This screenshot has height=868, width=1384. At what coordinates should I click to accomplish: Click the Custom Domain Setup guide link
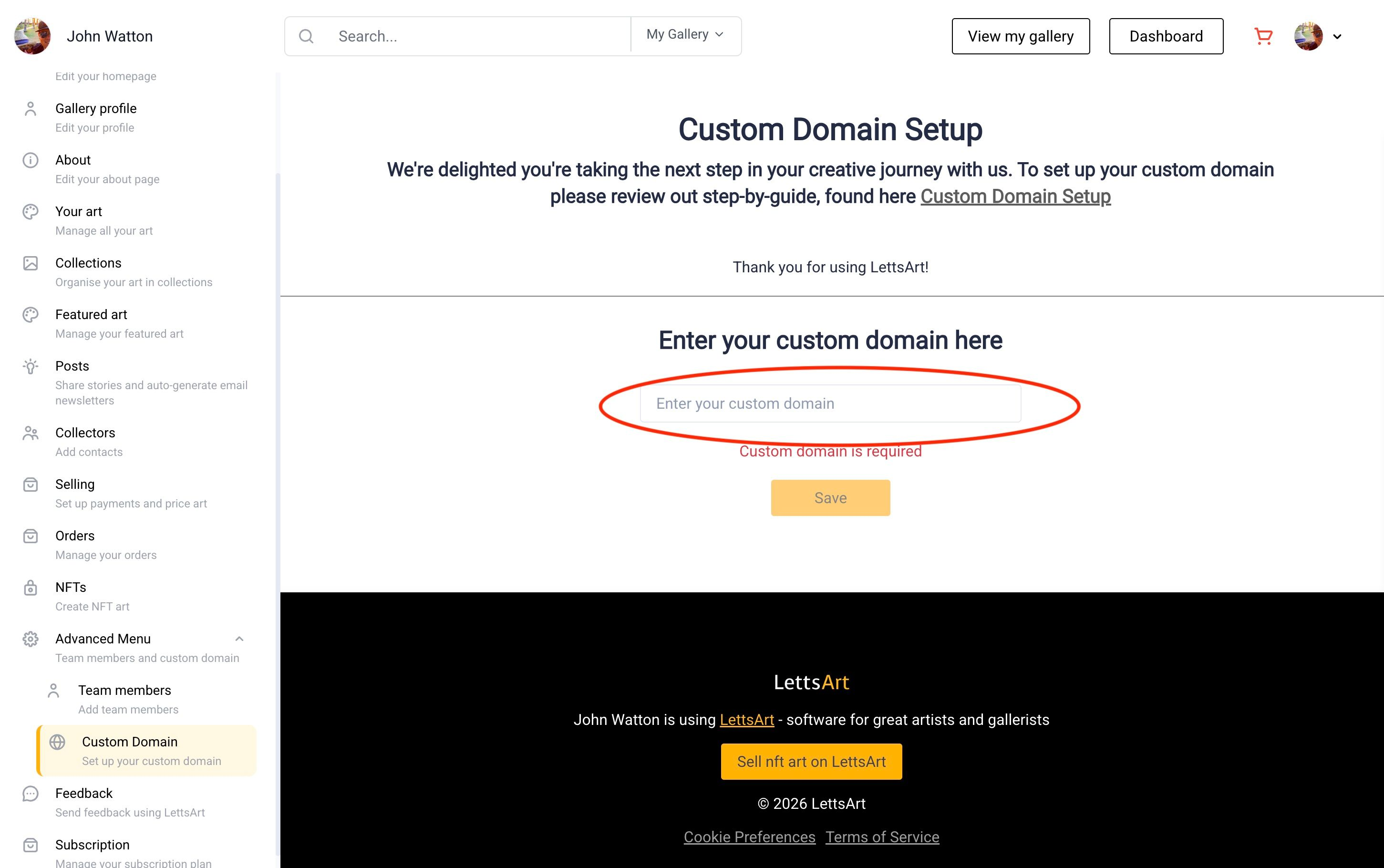click(1015, 196)
